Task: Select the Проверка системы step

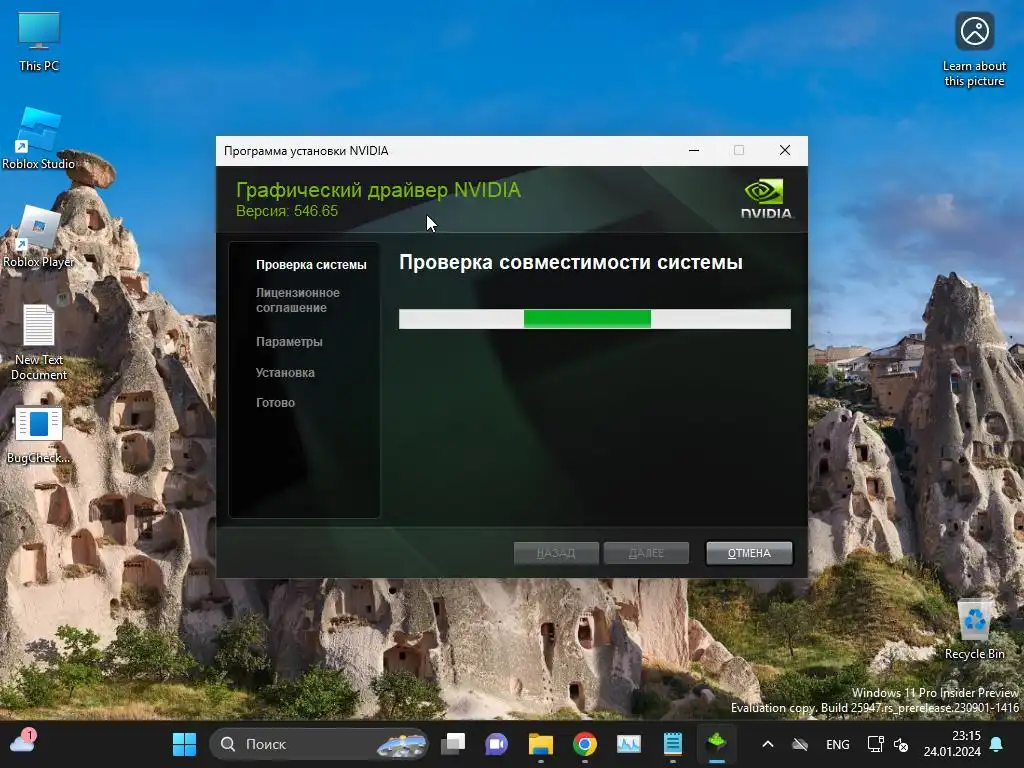Action: pyautogui.click(x=311, y=264)
